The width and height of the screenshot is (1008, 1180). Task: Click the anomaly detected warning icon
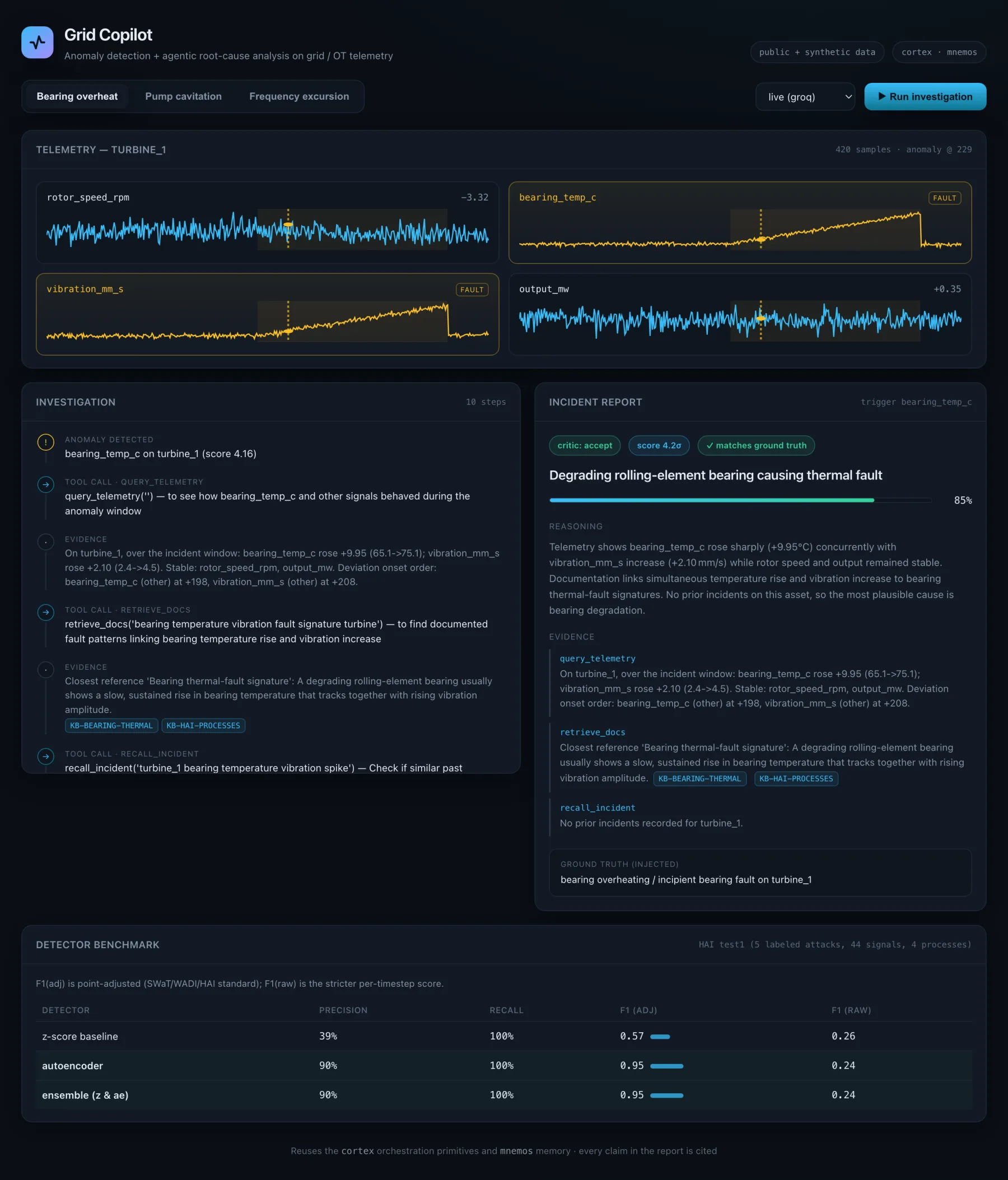pyautogui.click(x=45, y=442)
